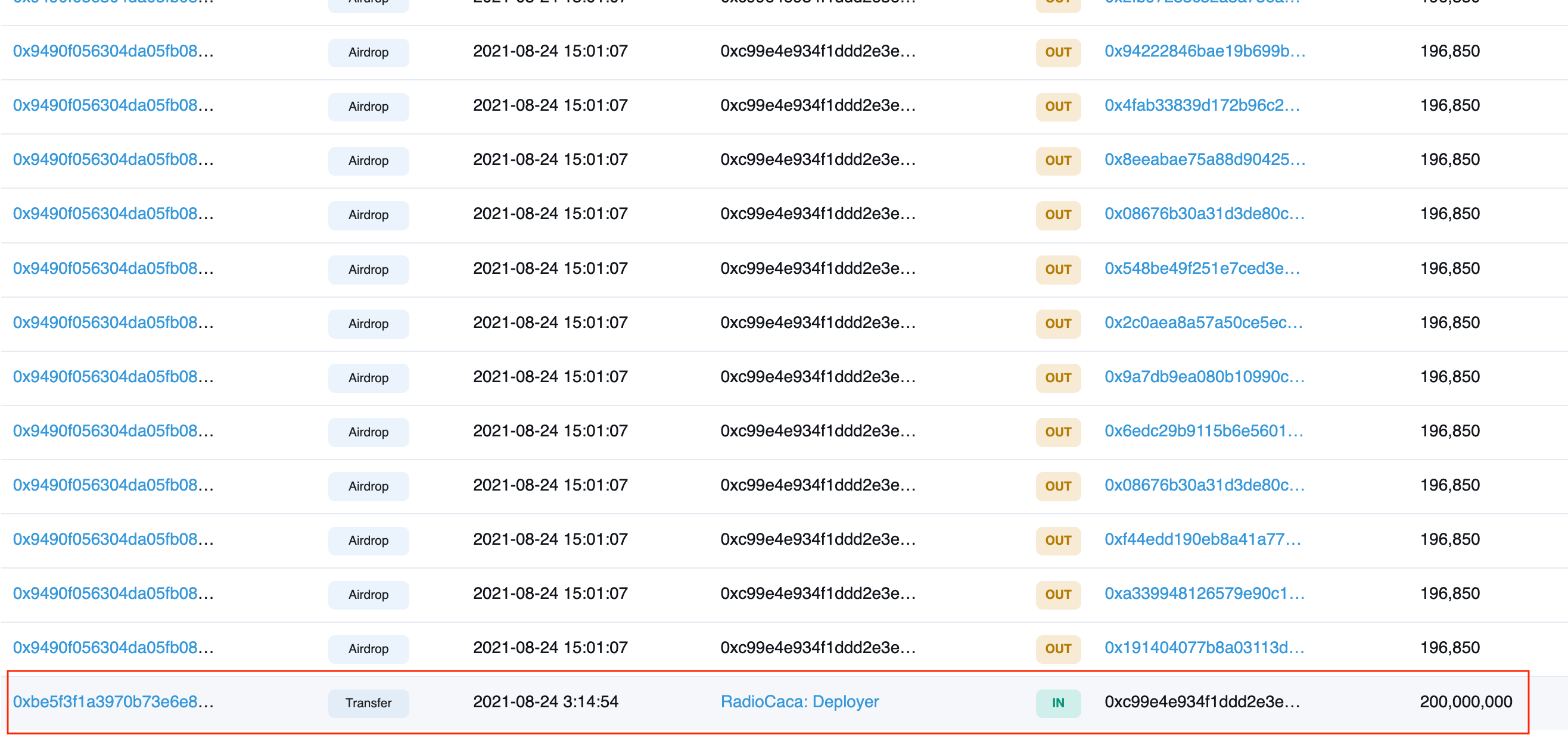
Task: Open recipient address 0x94222846bae19b699b…
Action: (x=1204, y=51)
